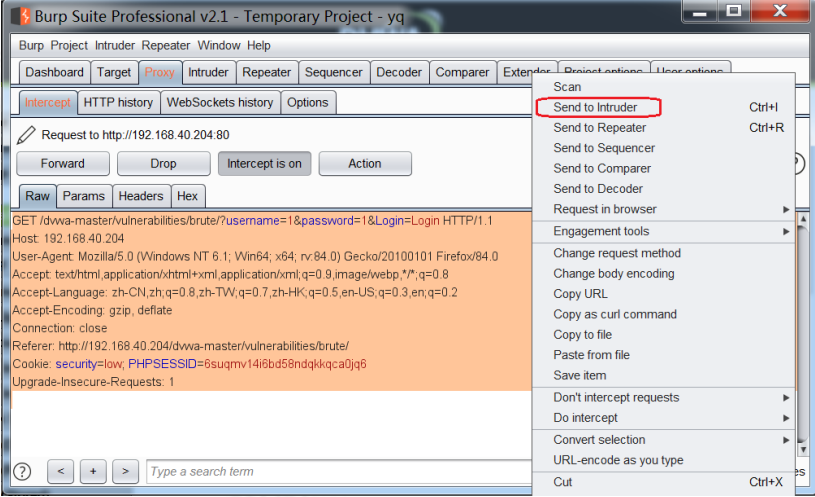Choose Copy as curl command

pos(664,315)
